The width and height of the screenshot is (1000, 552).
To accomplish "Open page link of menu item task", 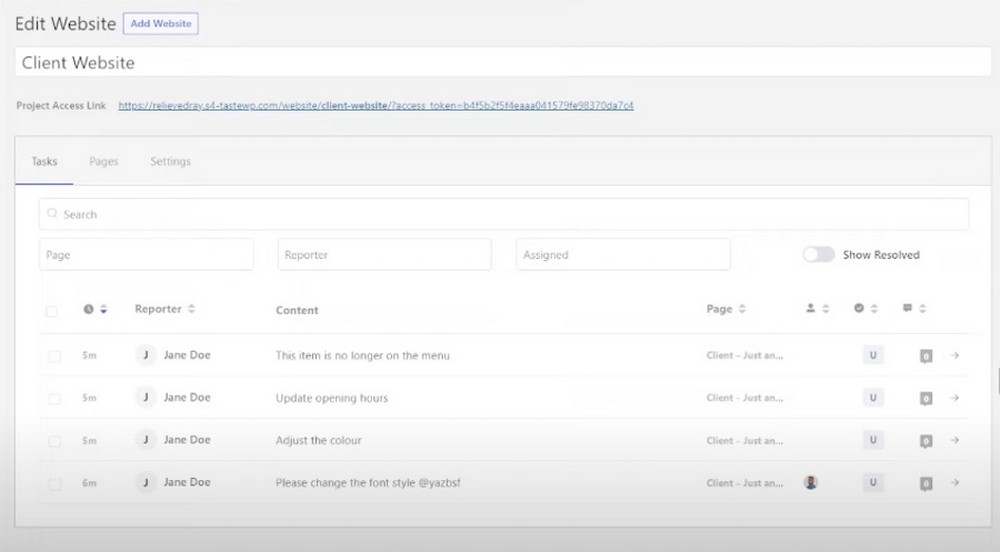I will click(744, 355).
